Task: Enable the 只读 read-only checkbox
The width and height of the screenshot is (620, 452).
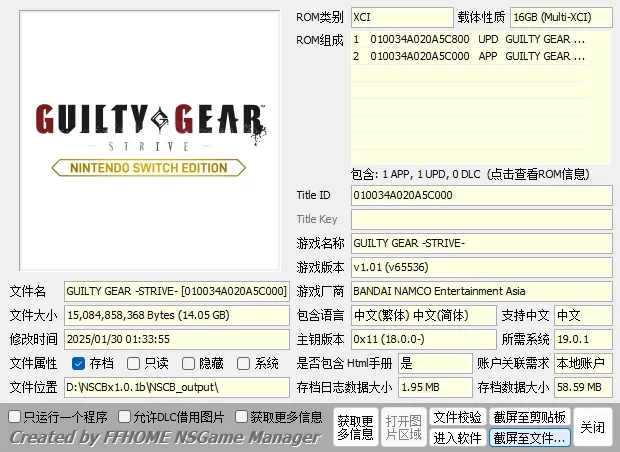Action: click(135, 363)
